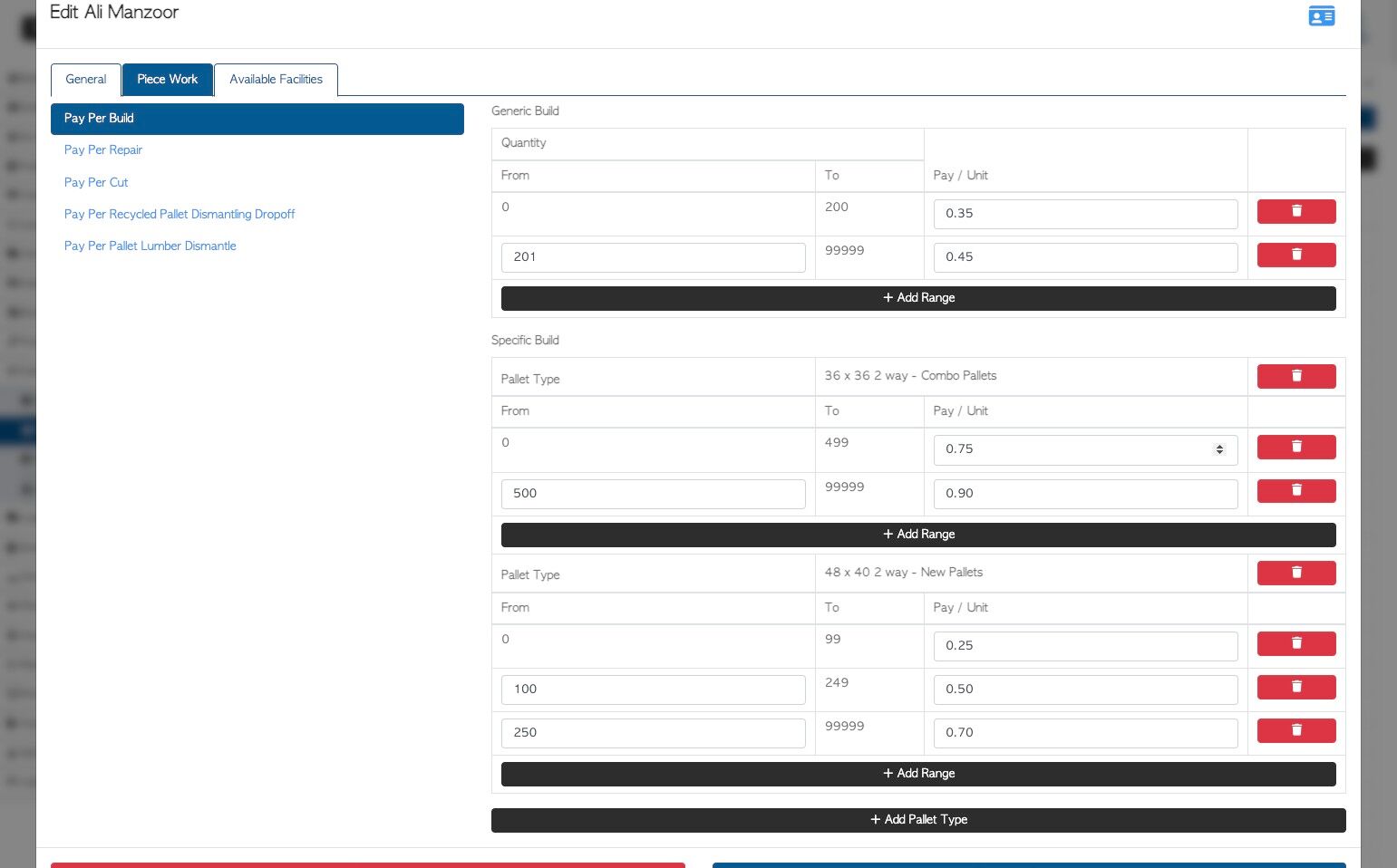The height and width of the screenshot is (868, 1397).
Task: Edit the Combo Pallets From field showing 500
Action: tap(654, 494)
